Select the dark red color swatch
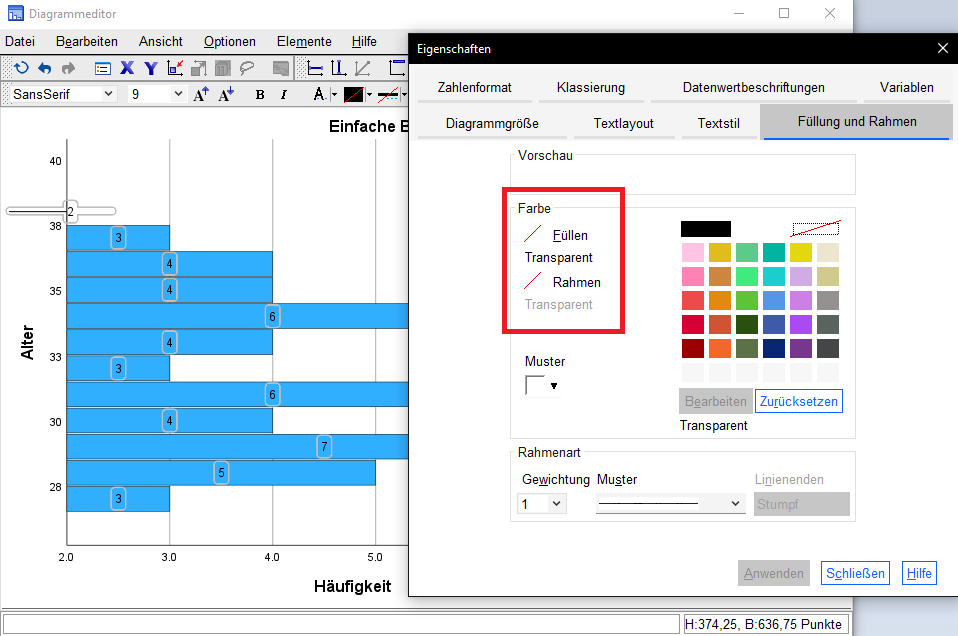Image resolution: width=958 pixels, height=636 pixels. click(694, 350)
